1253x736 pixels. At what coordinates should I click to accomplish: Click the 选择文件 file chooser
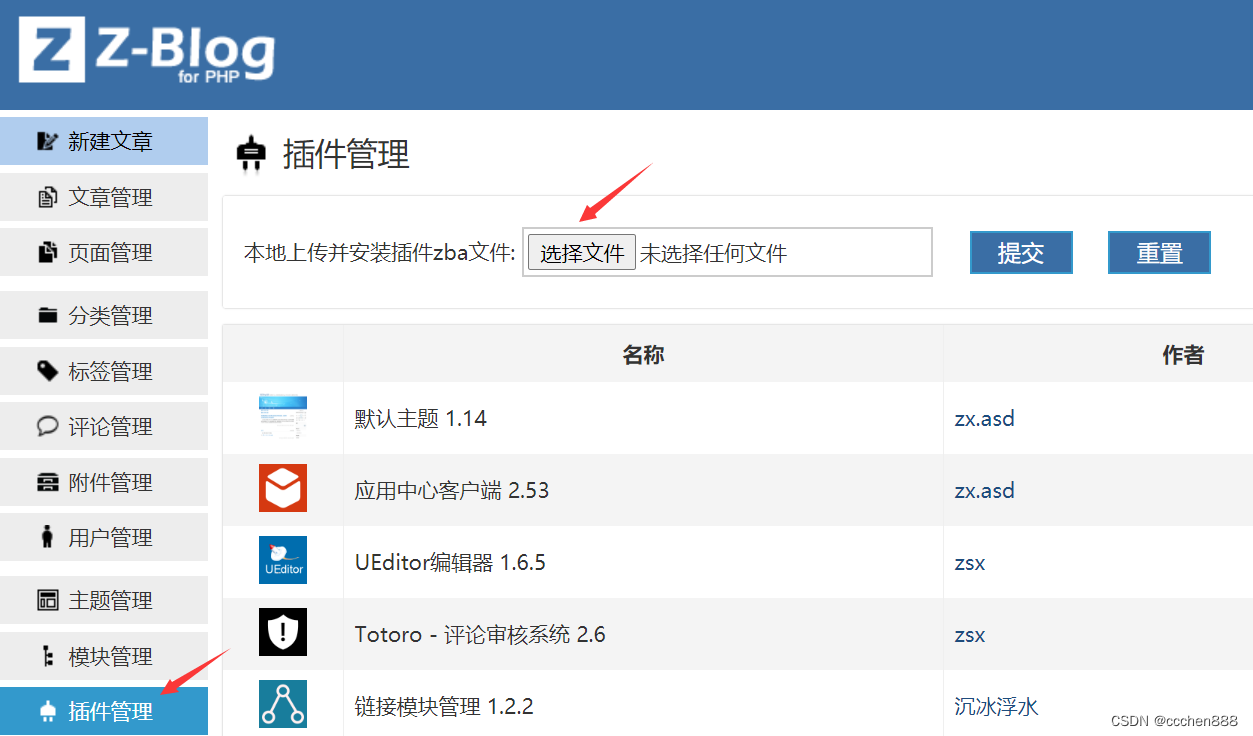point(581,252)
